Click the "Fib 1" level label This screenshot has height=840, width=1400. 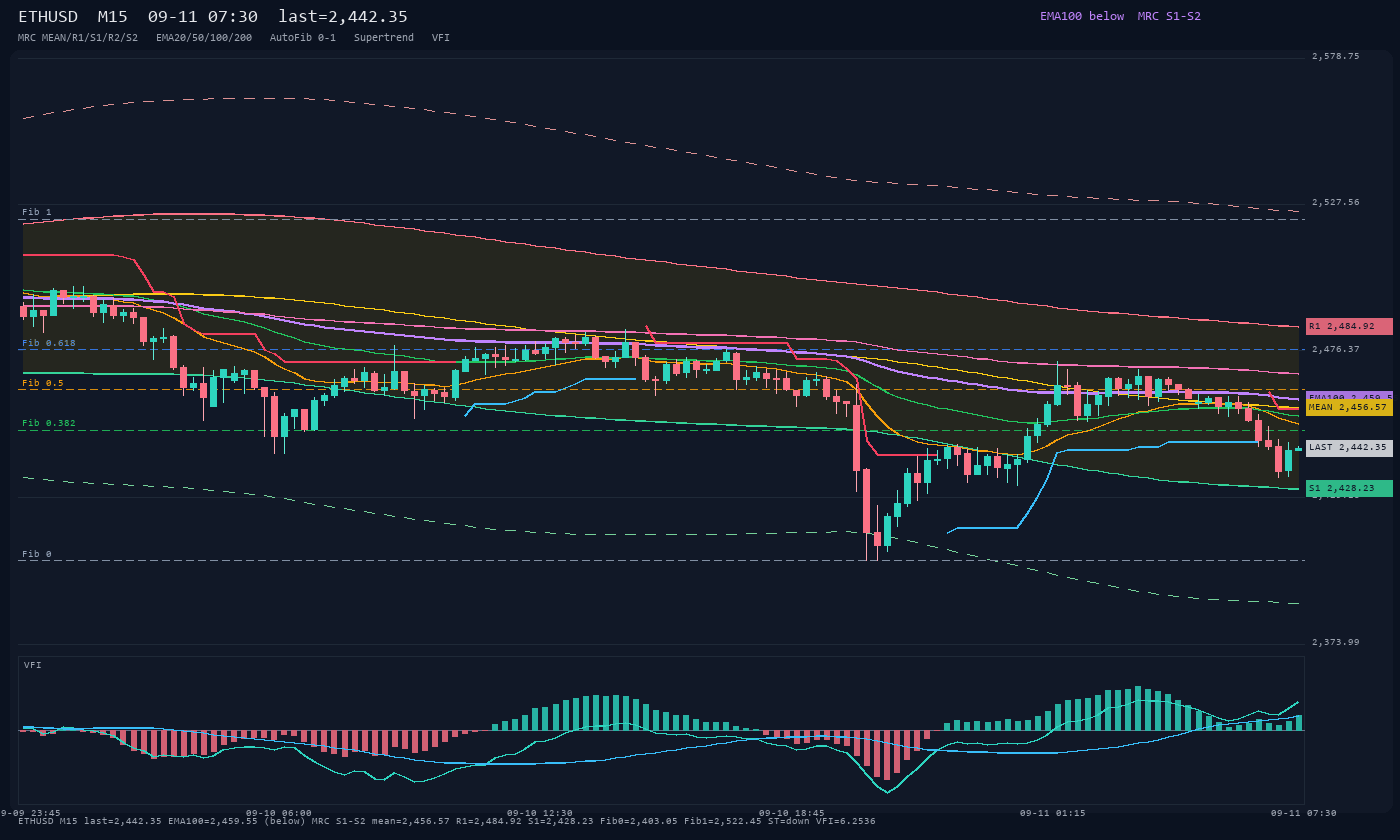pos(37,212)
